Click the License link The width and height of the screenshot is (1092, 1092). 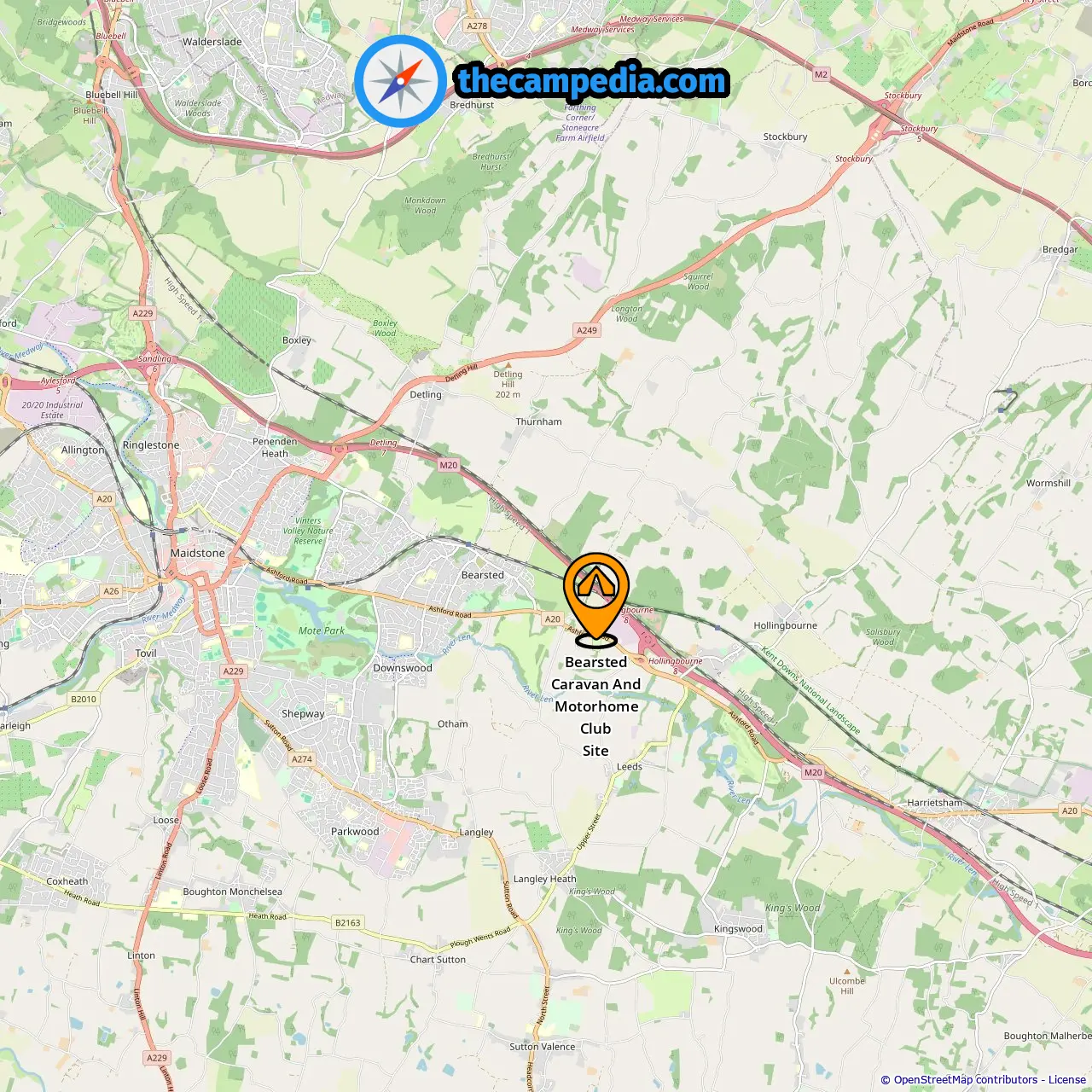point(1067,1079)
